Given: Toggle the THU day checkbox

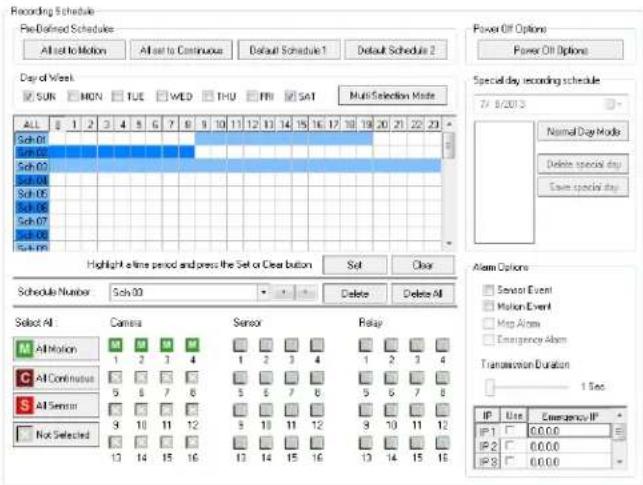Looking at the screenshot, I should [x=208, y=96].
